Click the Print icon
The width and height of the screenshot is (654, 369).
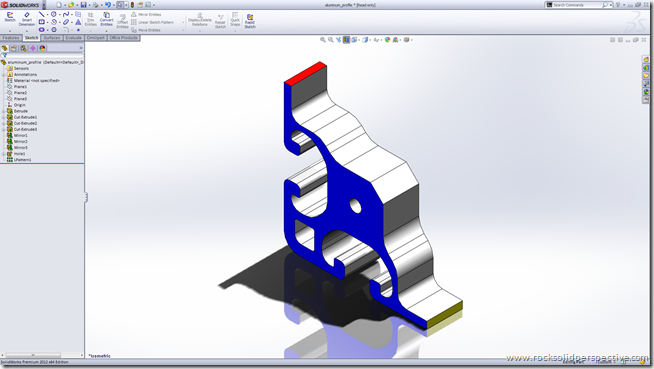pos(96,5)
